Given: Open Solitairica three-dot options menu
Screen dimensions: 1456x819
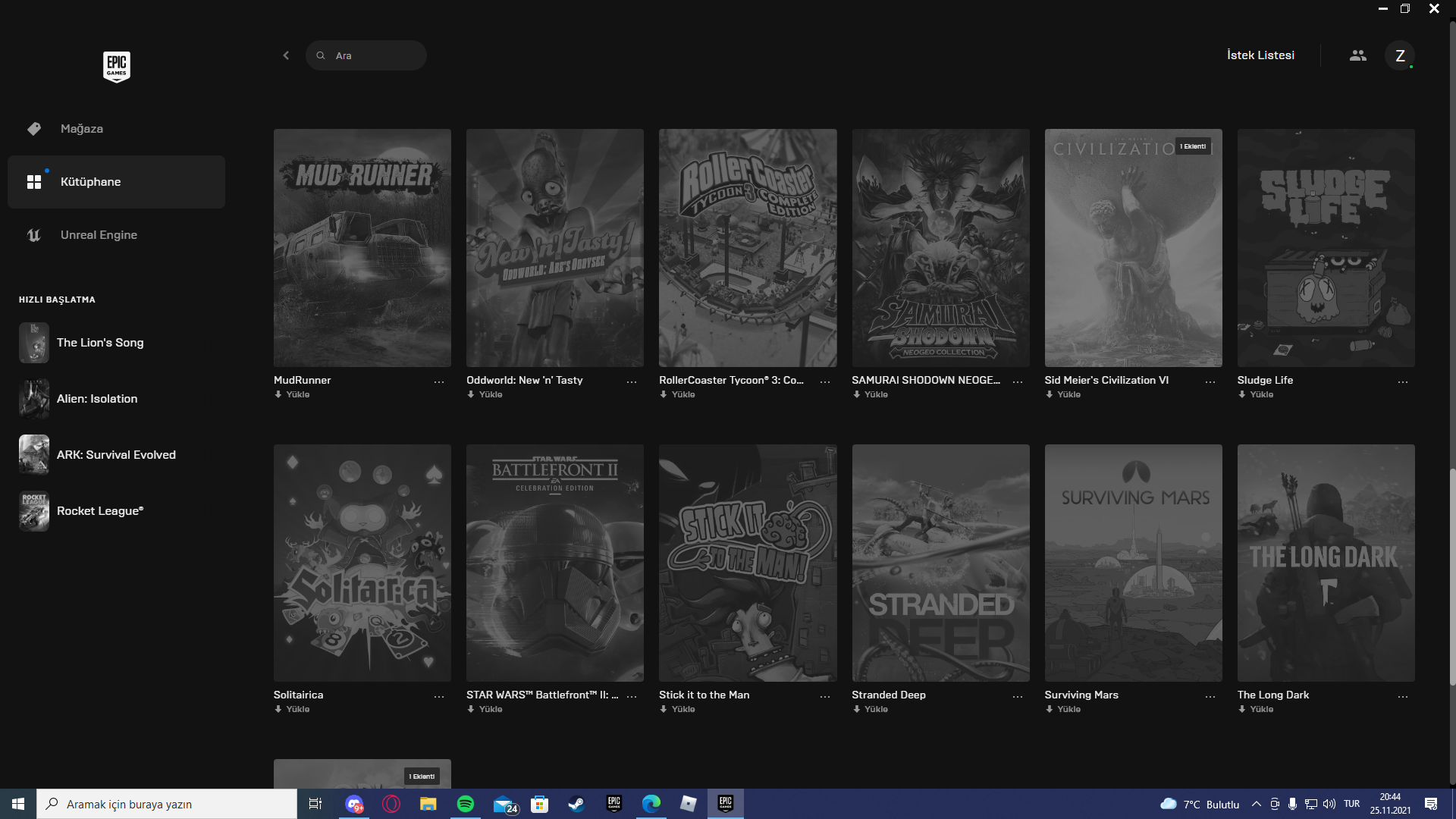Looking at the screenshot, I should point(439,697).
